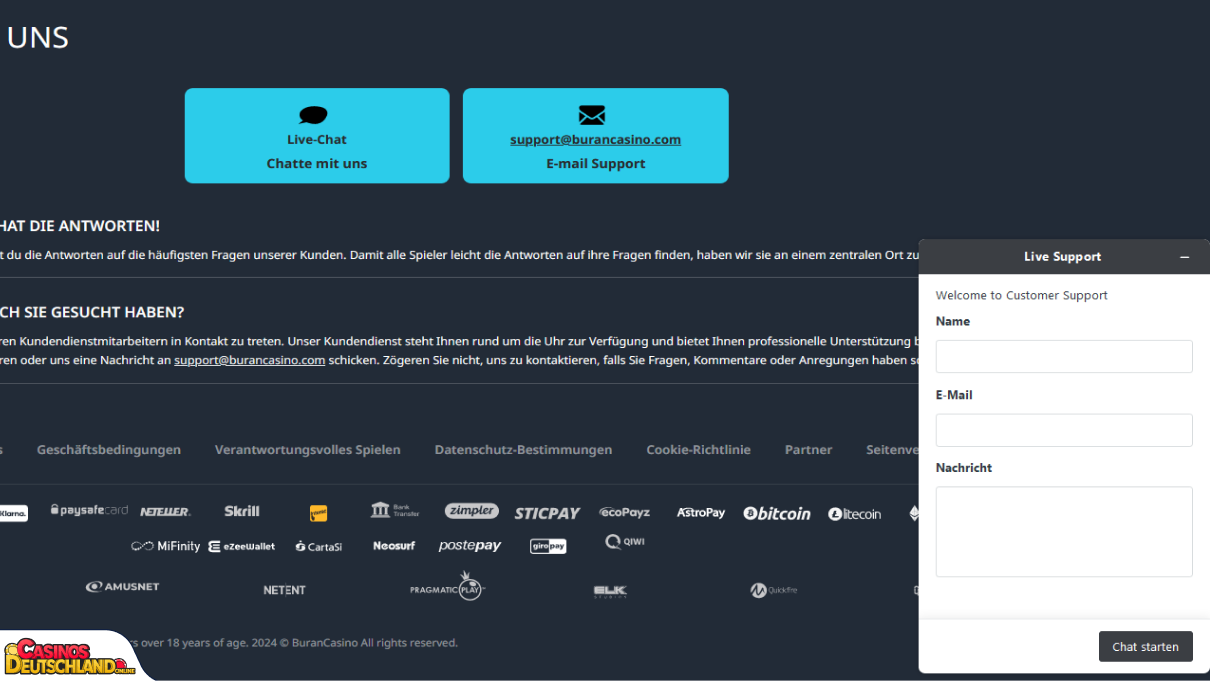Click the STICPAY payment logo

click(x=547, y=513)
